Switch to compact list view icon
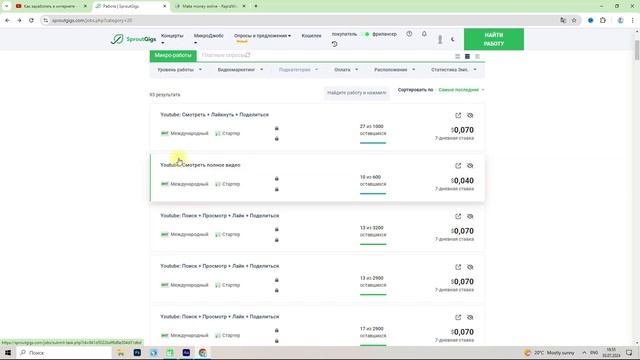The height and width of the screenshot is (360, 640). point(458,56)
